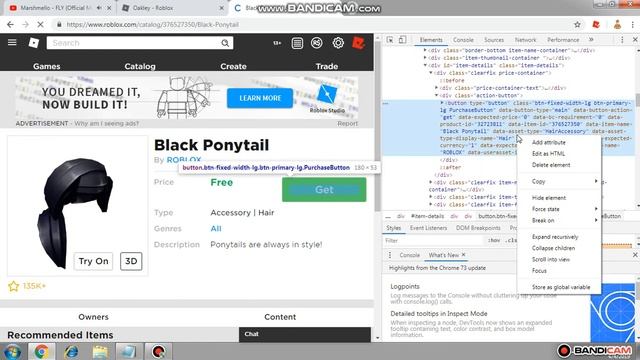Close the DevTools panel
Image resolution: width=640 pixels, height=360 pixels.
tap(635, 40)
